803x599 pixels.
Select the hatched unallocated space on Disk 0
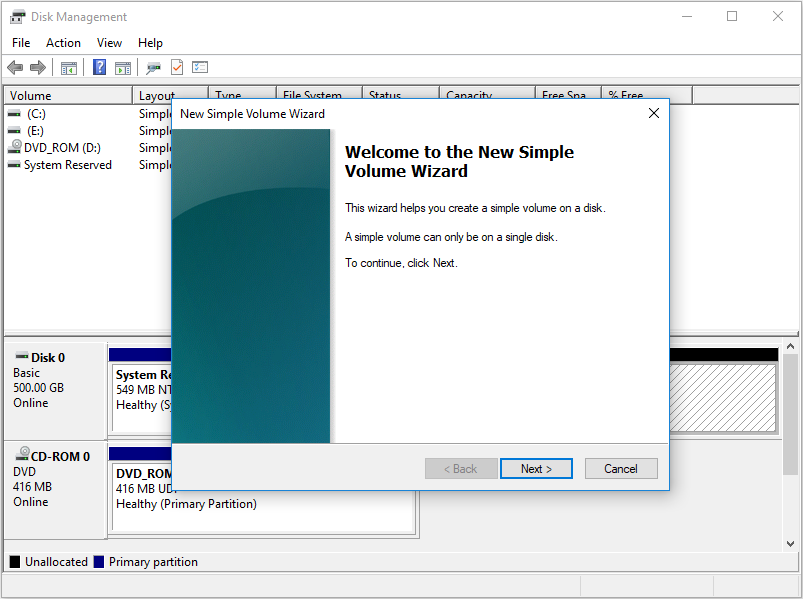pos(723,398)
